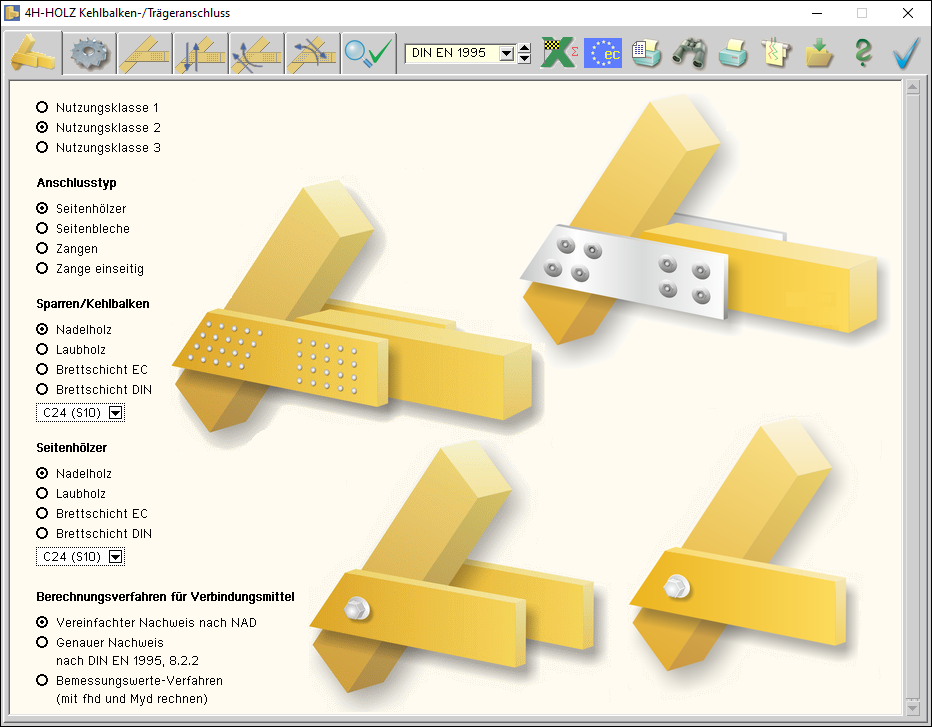Open the gear settings tab in toolbar

click(89, 53)
